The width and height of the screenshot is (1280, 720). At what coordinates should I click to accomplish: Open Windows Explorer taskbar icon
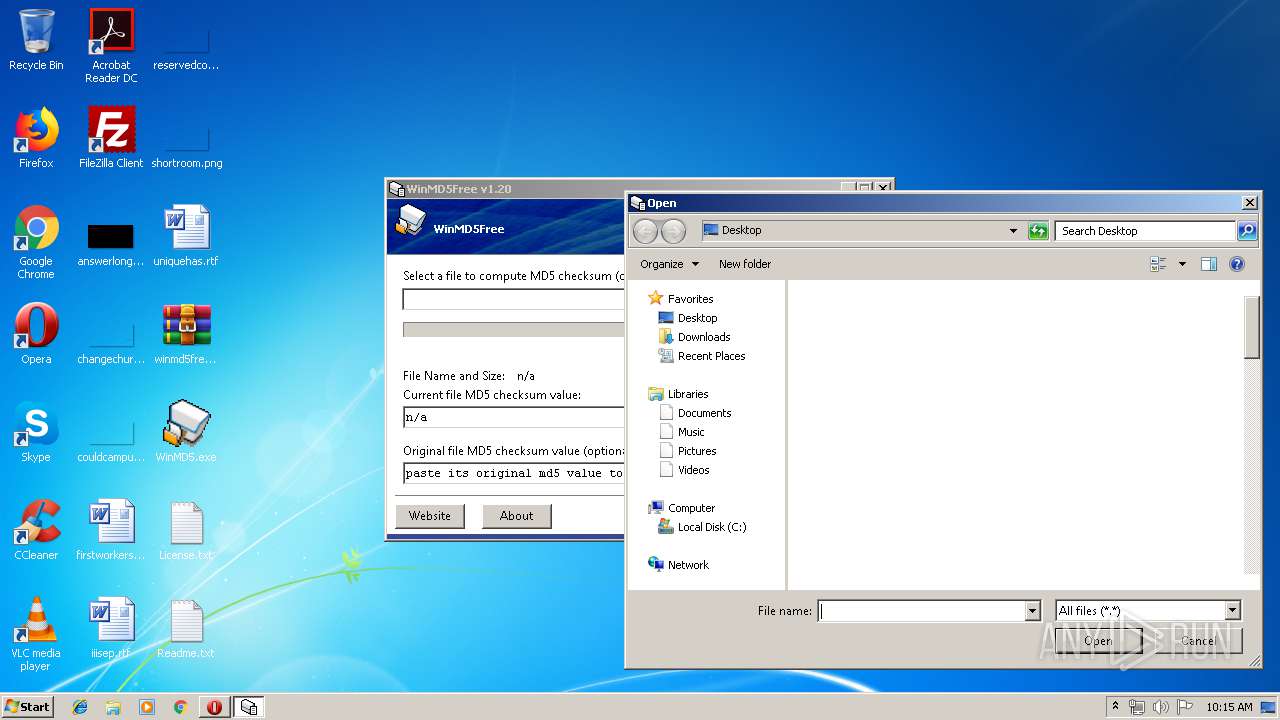pos(113,707)
